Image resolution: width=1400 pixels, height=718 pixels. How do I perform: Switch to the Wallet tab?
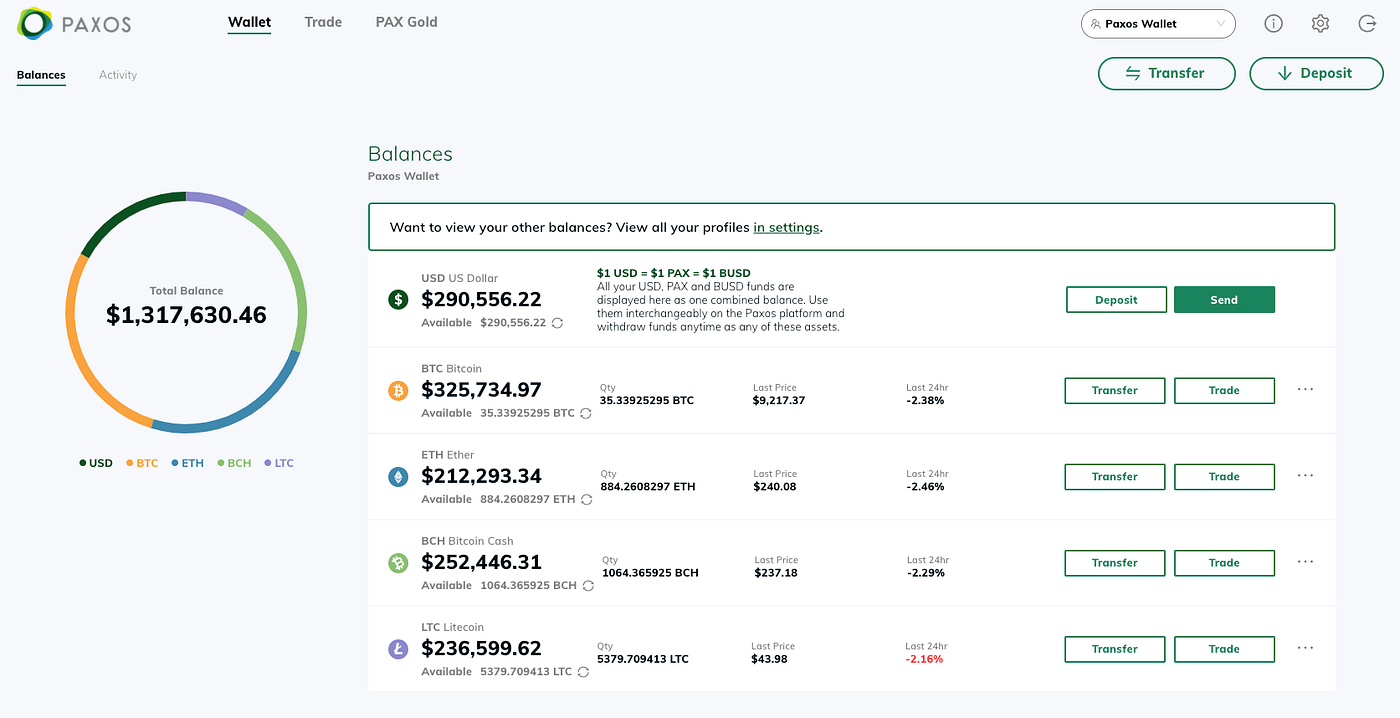coord(249,22)
